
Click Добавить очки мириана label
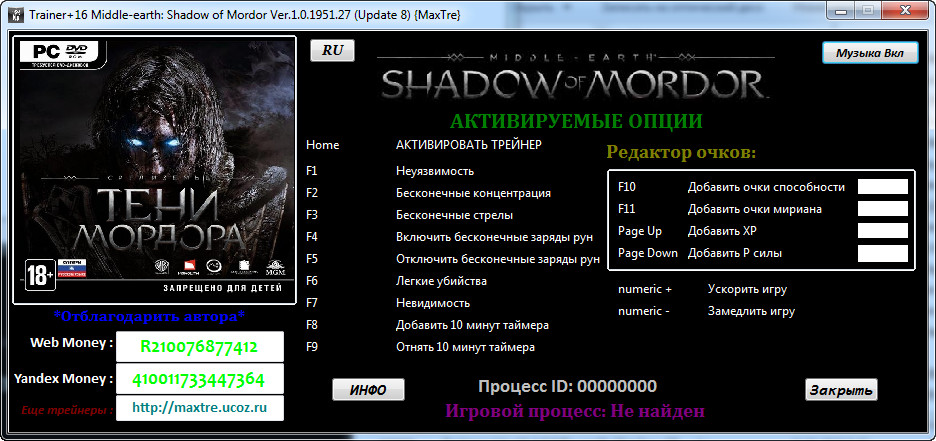click(755, 209)
